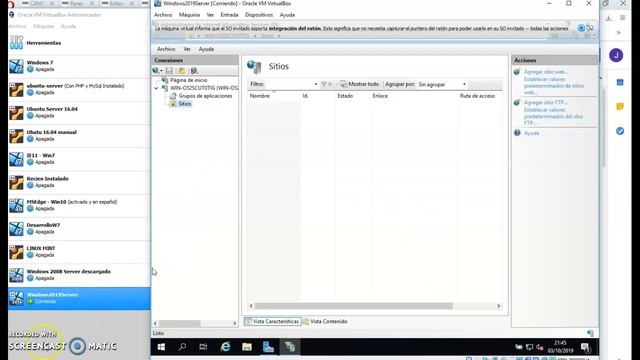
Task: Pick the Recien Instalado virtual machine
Action: click(79, 182)
